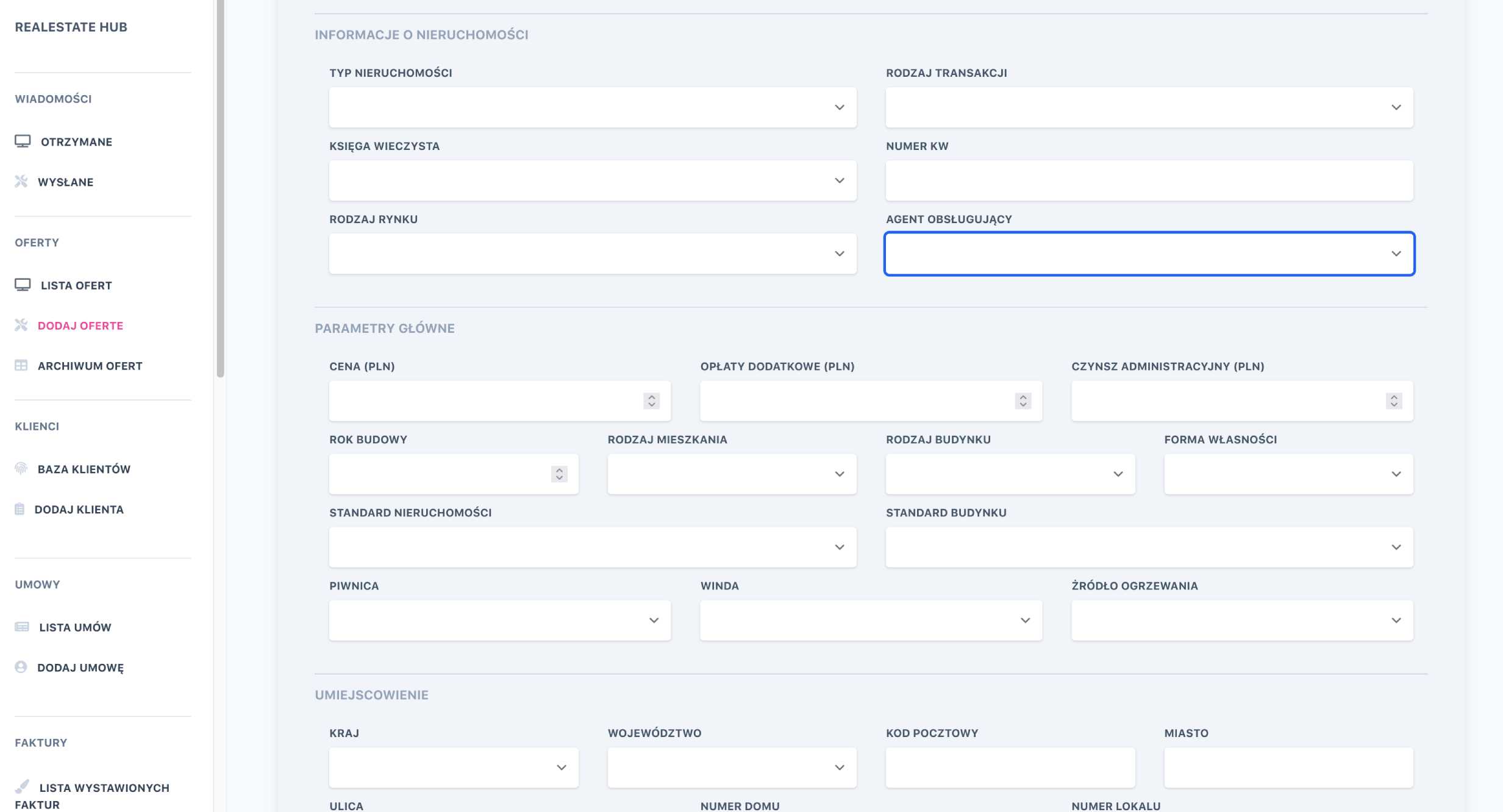The image size is (1503, 812).
Task: Open the Województwo dropdown
Action: tap(732, 767)
